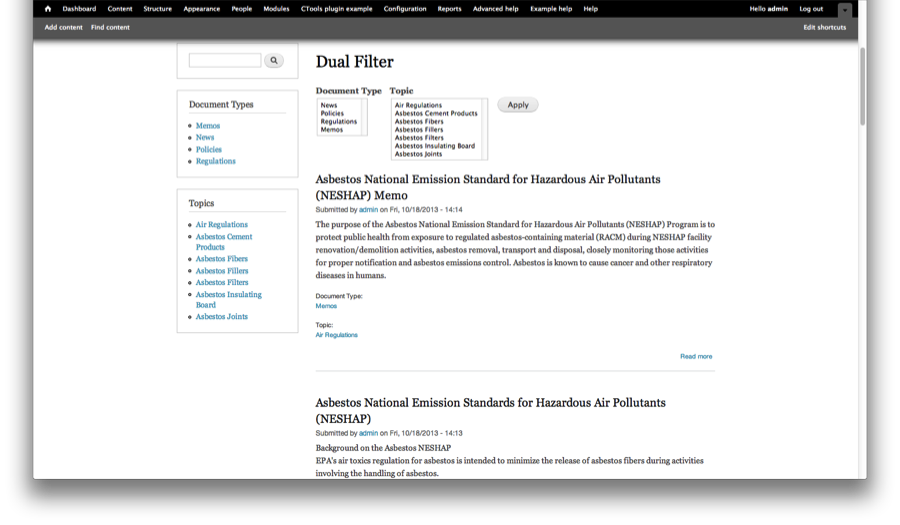Click Memos link under Document Type field

pos(326,306)
